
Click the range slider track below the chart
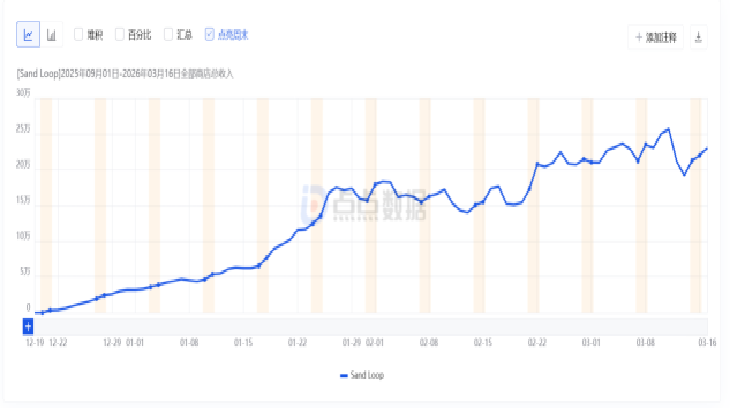pos(370,326)
